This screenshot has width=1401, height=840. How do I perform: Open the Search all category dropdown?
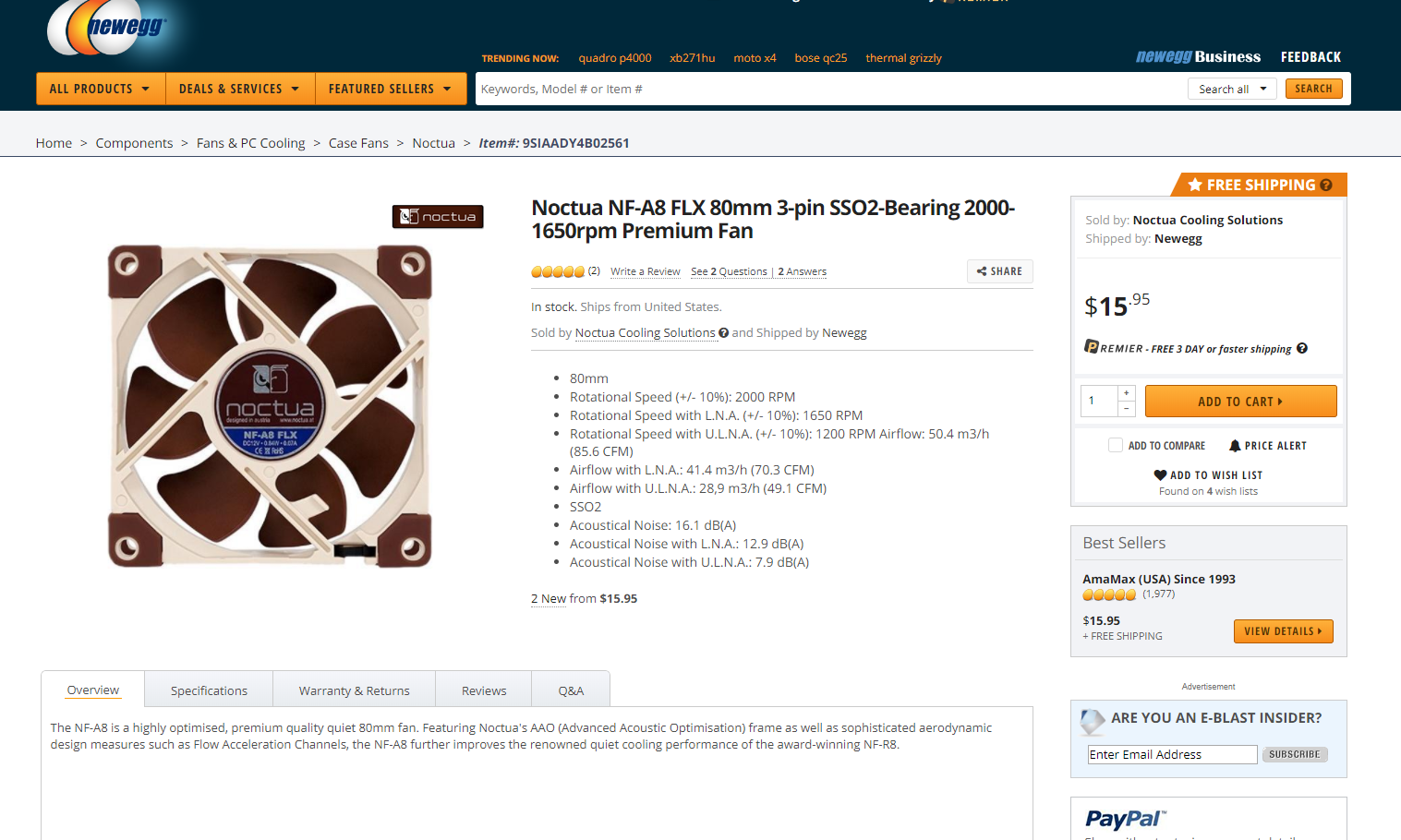(x=1232, y=89)
